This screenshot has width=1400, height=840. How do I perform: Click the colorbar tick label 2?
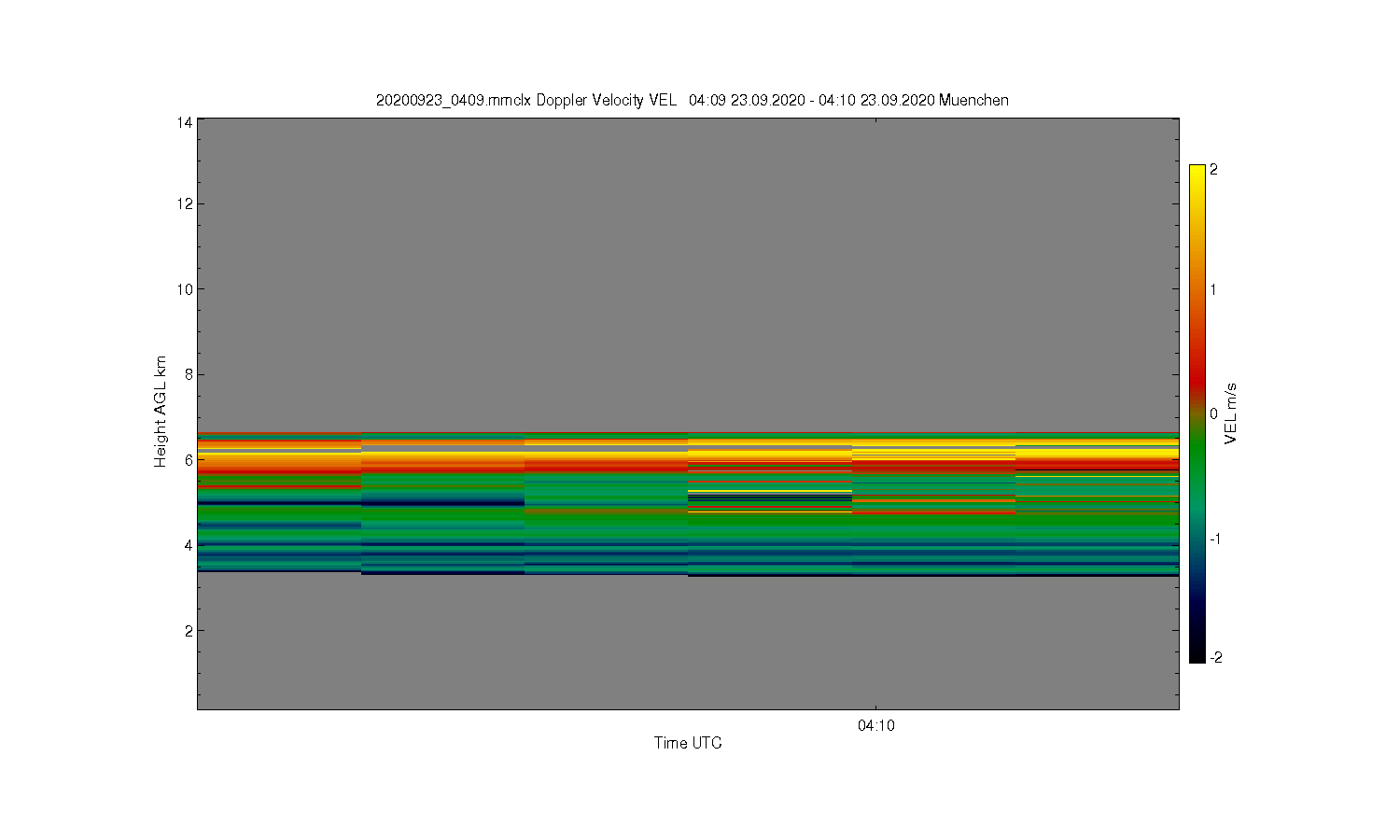[1213, 170]
